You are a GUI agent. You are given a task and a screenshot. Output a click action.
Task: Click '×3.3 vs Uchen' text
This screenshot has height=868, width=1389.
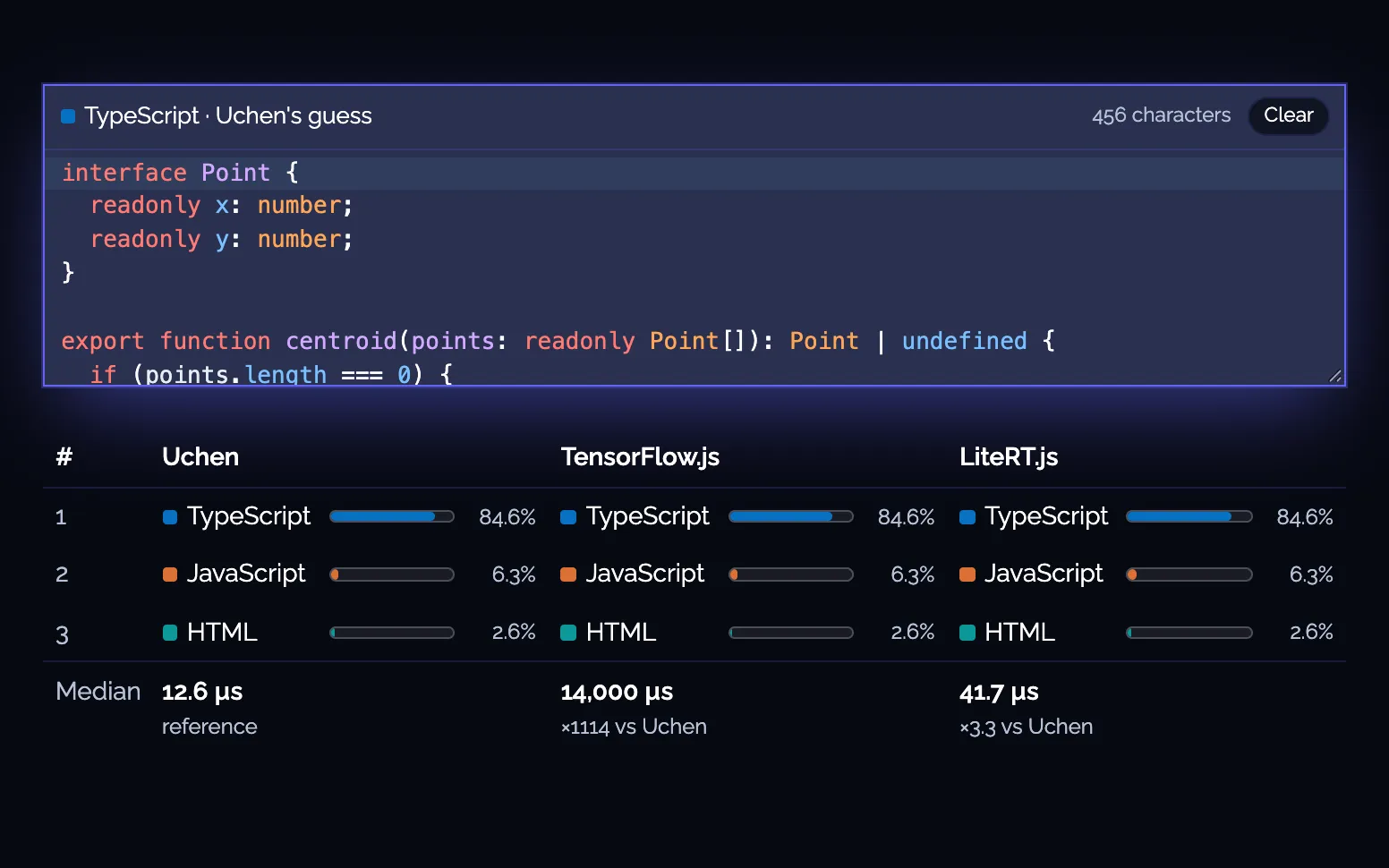click(x=1026, y=727)
